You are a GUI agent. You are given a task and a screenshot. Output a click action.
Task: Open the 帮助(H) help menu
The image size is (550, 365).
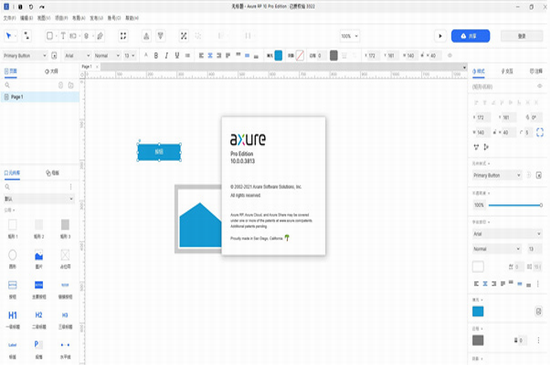click(132, 18)
